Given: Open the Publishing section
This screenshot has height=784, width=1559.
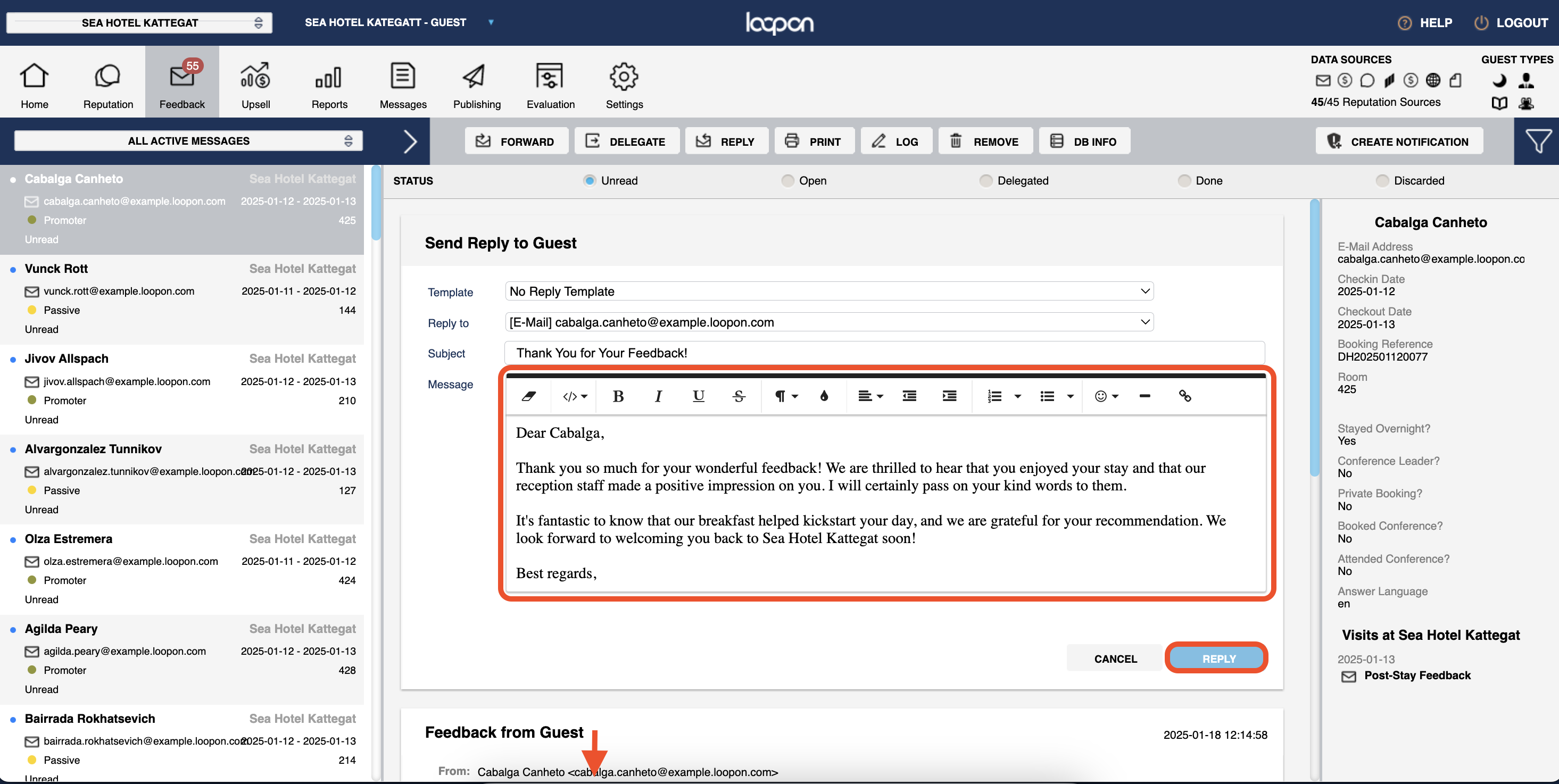Looking at the screenshot, I should coord(476,86).
